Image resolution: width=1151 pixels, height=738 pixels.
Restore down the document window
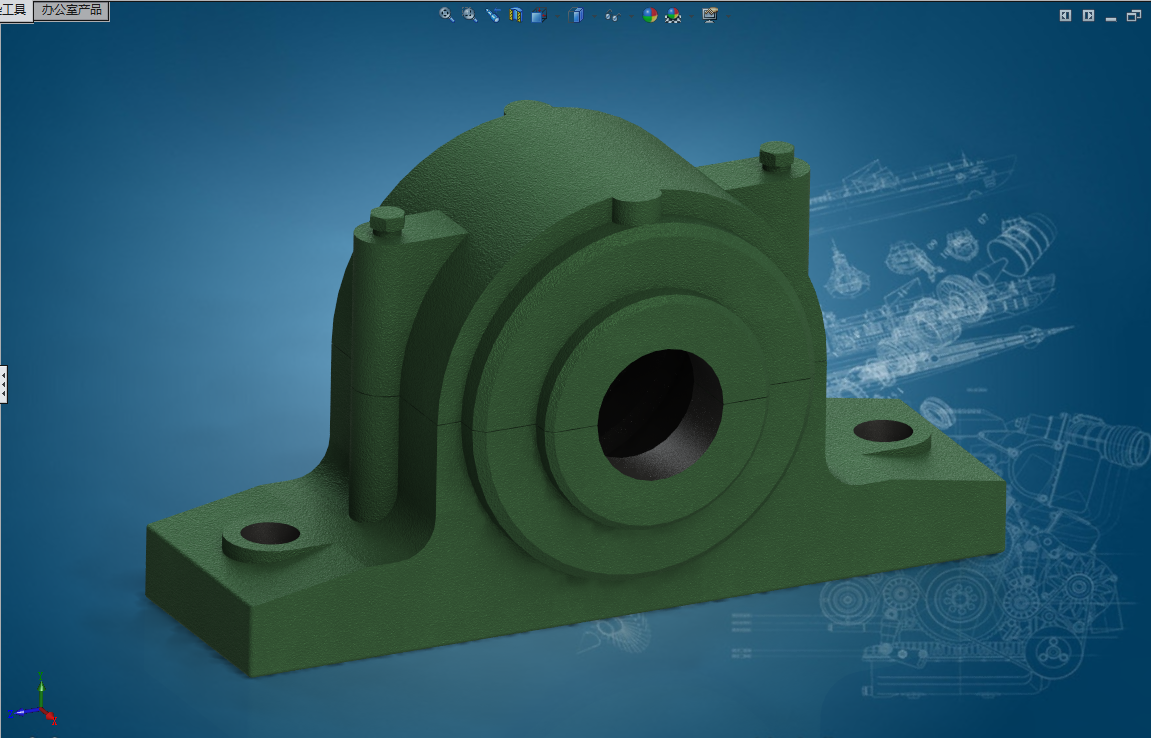[1134, 15]
